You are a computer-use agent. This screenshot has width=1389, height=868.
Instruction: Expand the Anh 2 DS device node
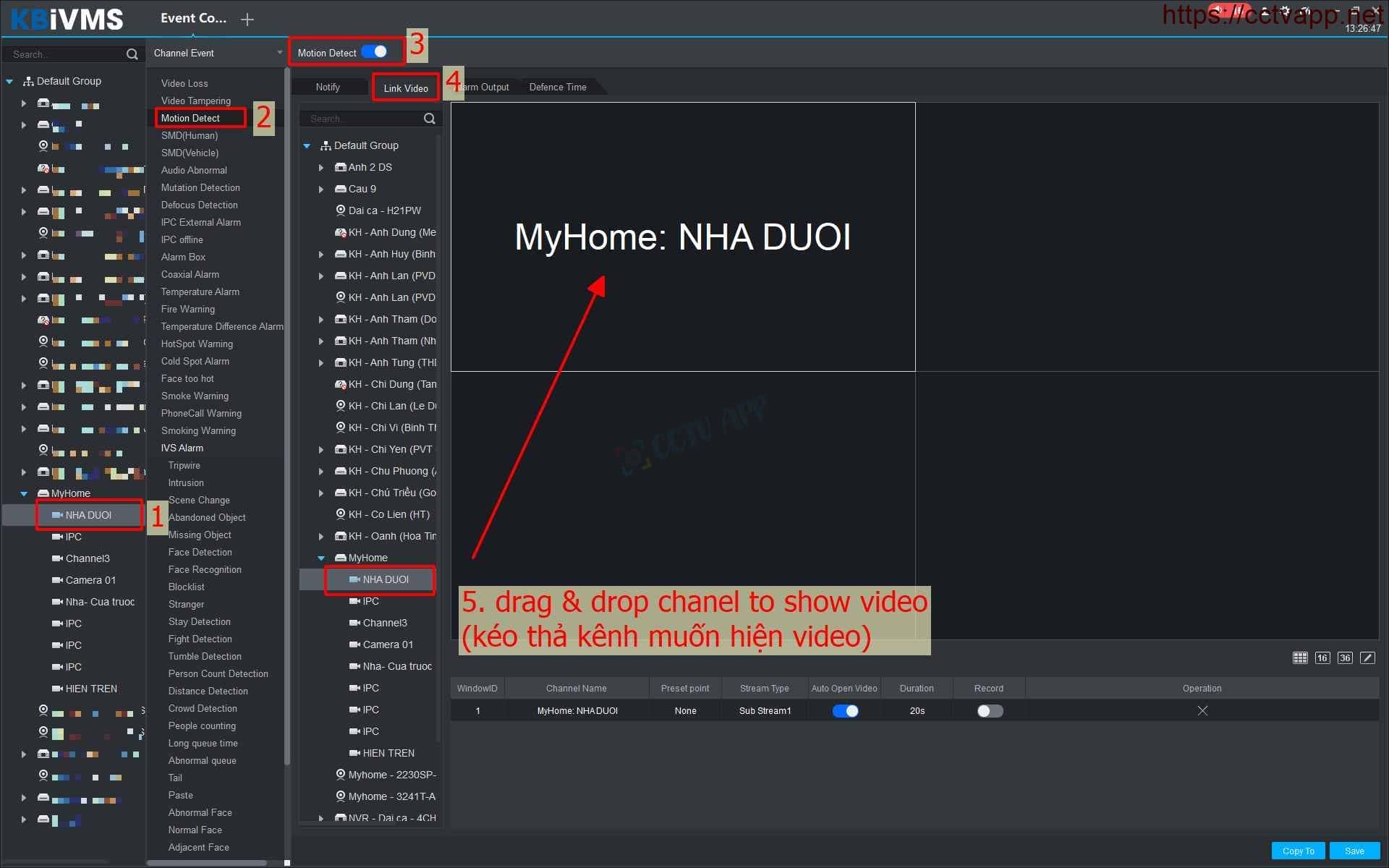click(321, 167)
